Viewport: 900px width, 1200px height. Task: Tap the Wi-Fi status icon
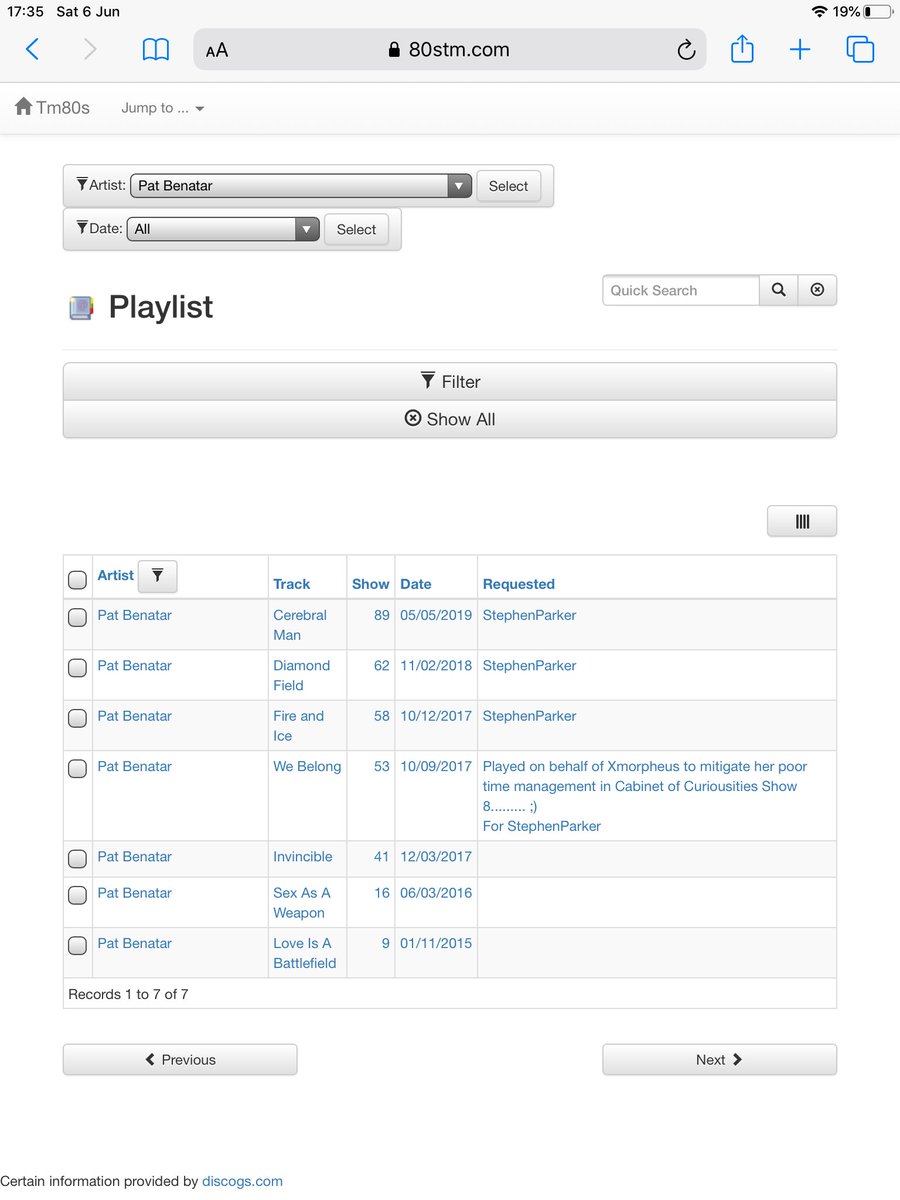(820, 12)
